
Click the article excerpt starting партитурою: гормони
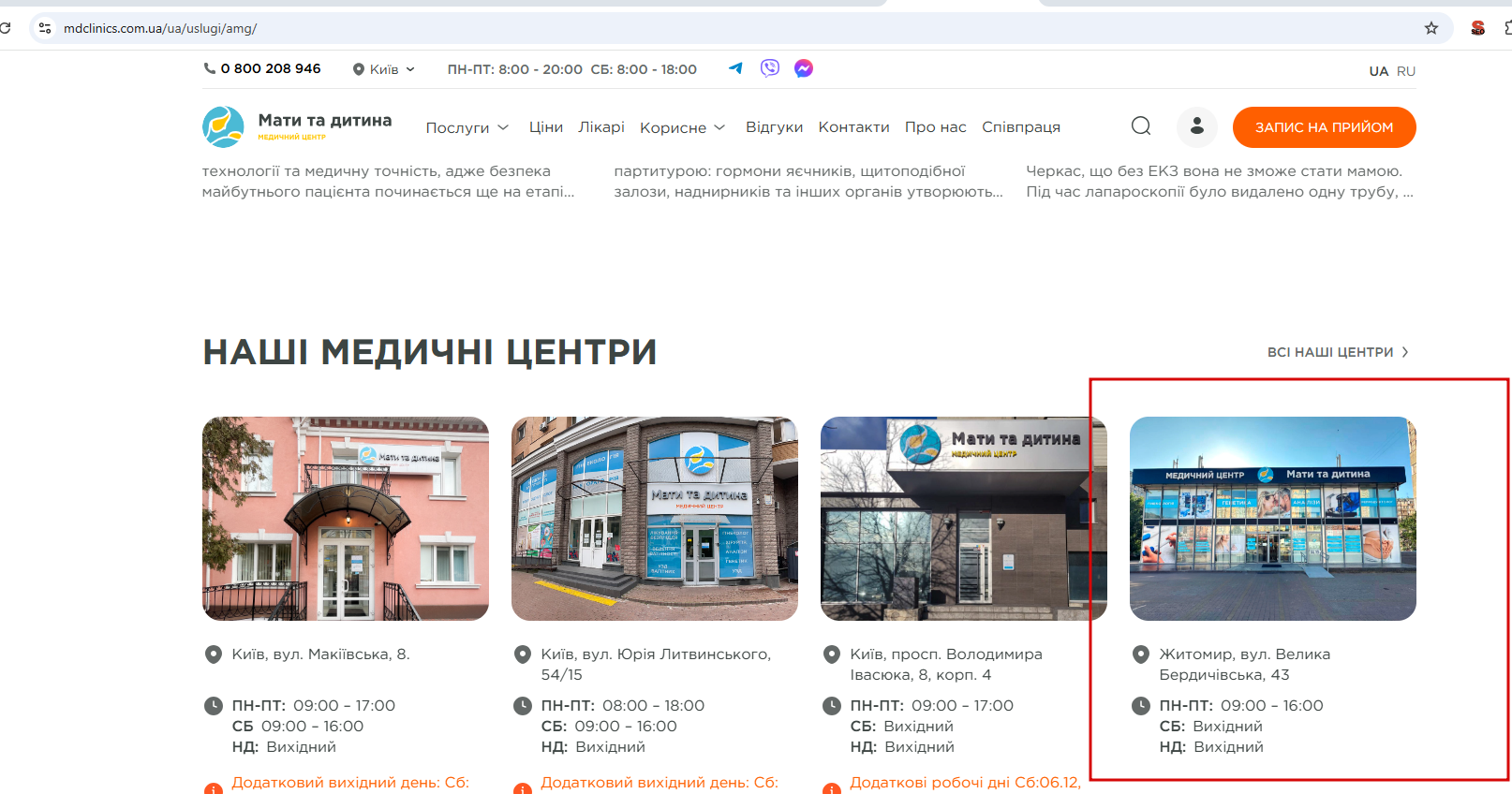(x=808, y=182)
